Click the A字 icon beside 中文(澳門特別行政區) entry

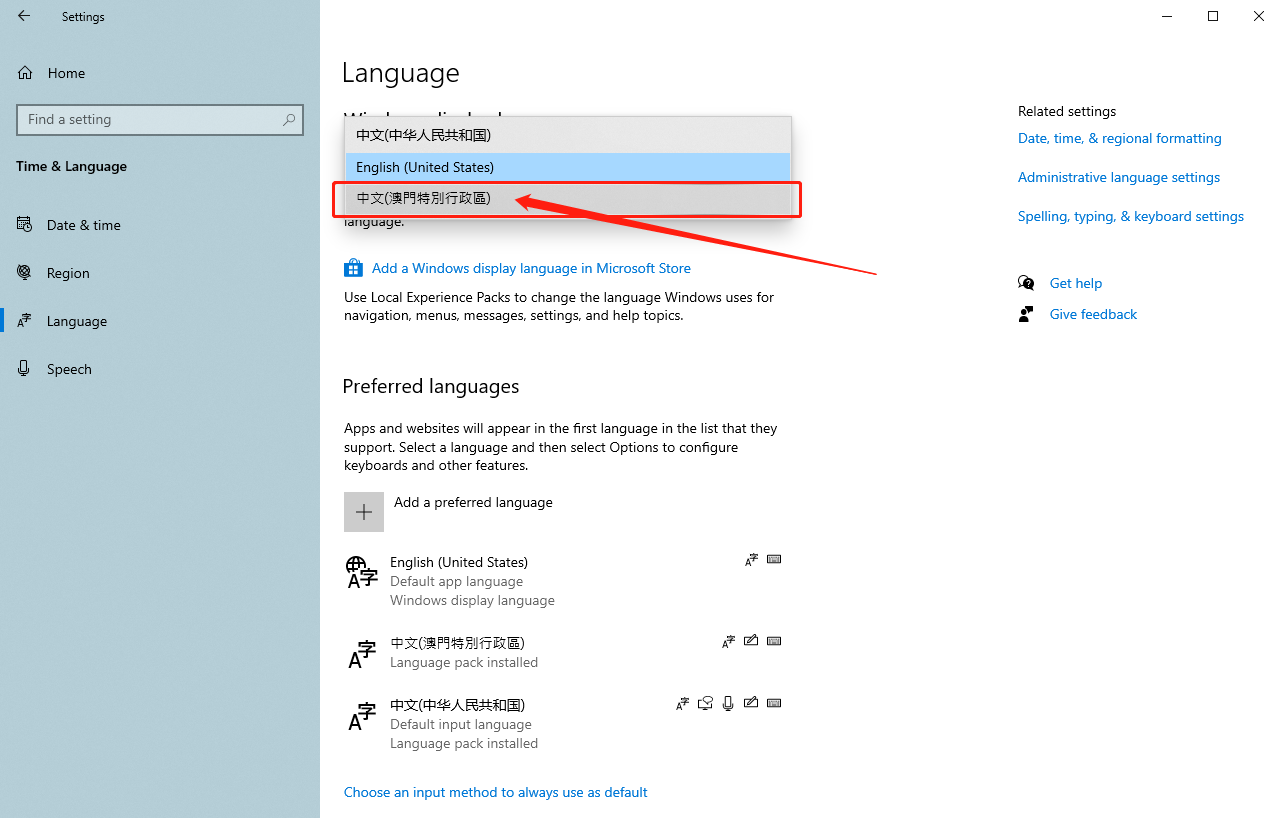[x=362, y=654]
